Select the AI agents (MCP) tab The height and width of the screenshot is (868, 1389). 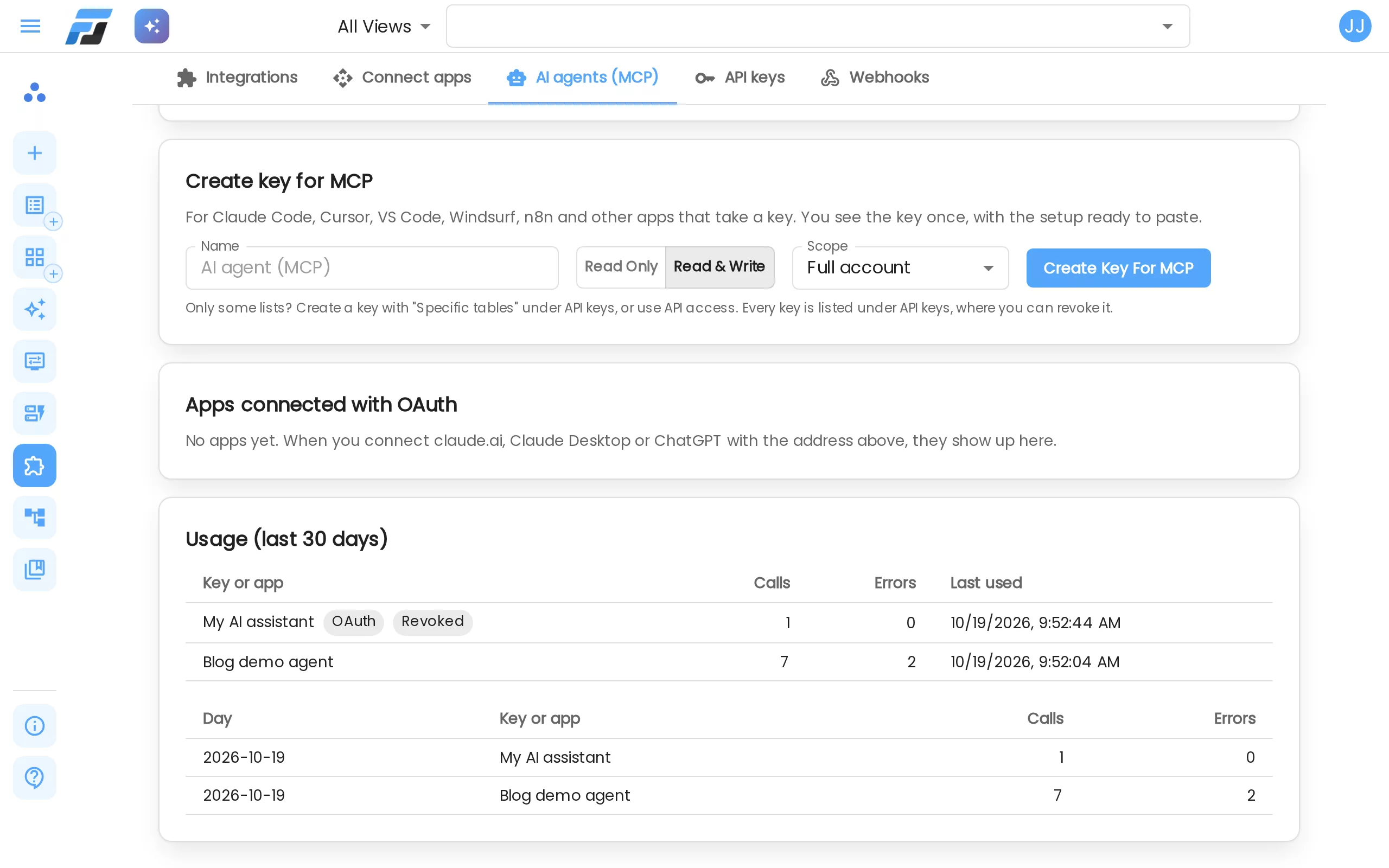click(582, 78)
